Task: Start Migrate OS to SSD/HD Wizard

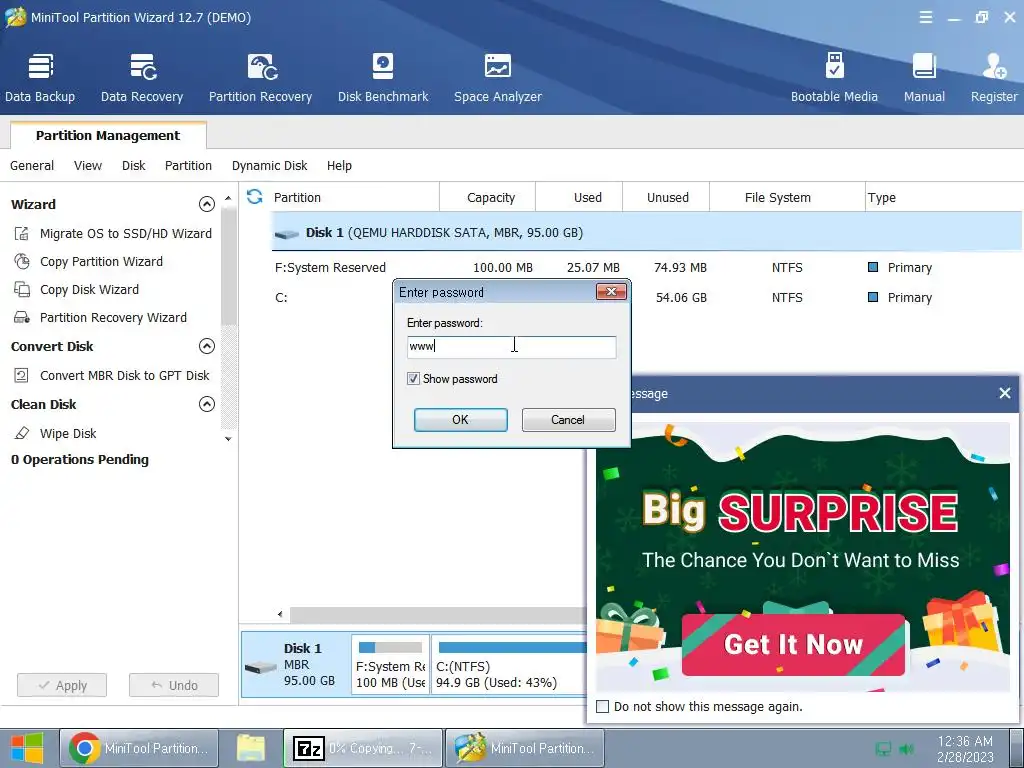Action: point(113,233)
